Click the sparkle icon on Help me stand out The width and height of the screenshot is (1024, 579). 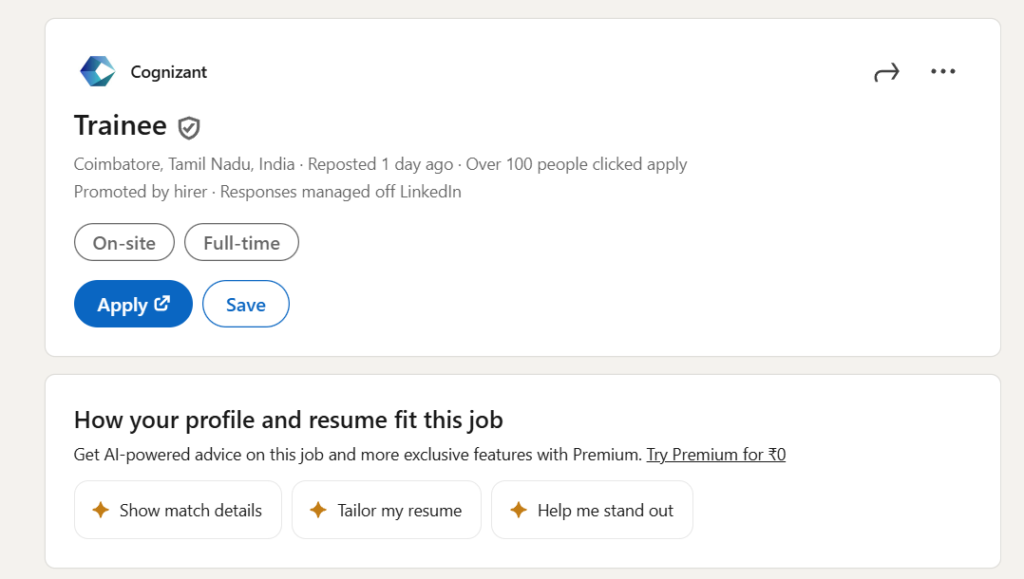pos(518,510)
